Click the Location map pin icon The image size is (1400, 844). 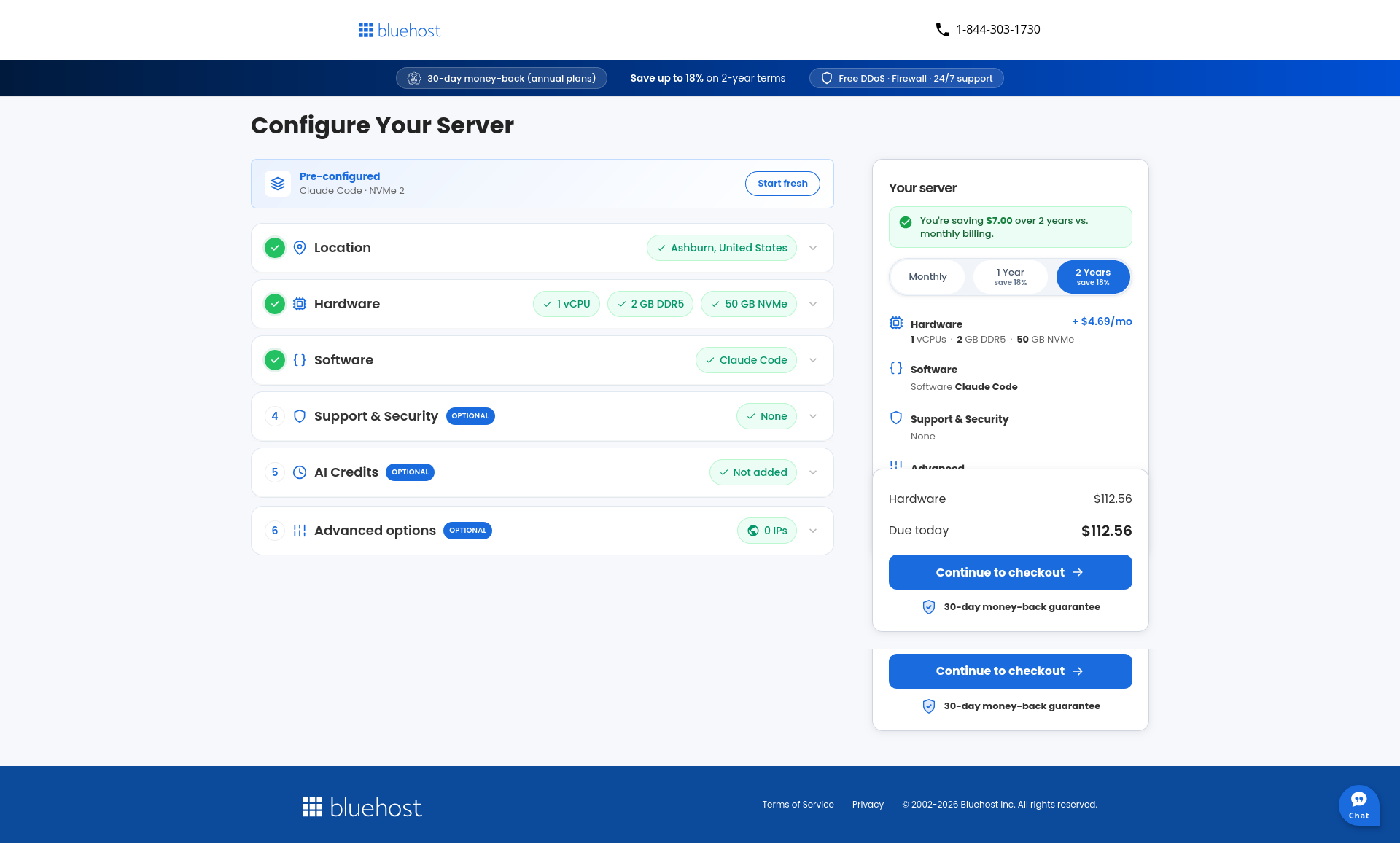point(300,248)
